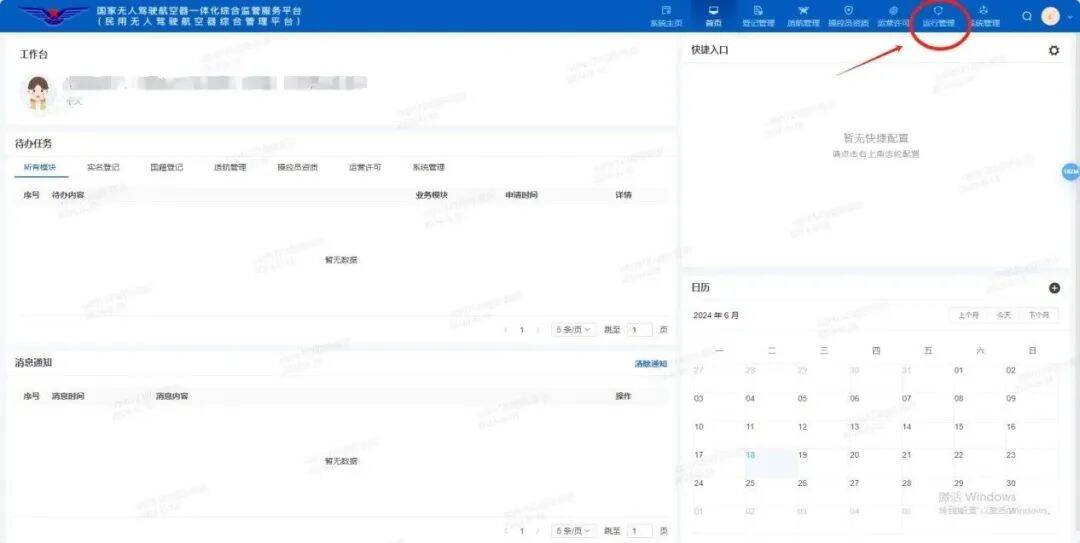Click previous page arrow in 待办任务 pagination
Image resolution: width=1080 pixels, height=543 pixels.
506,330
